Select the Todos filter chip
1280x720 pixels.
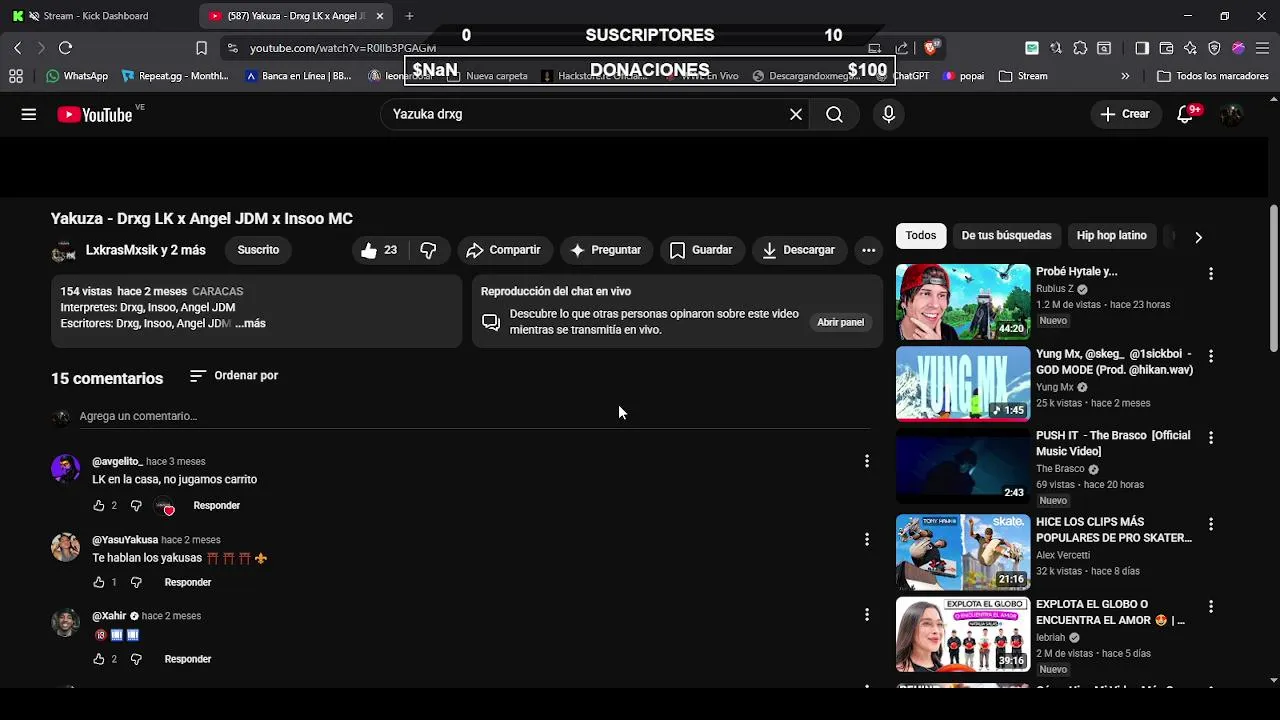tap(921, 236)
